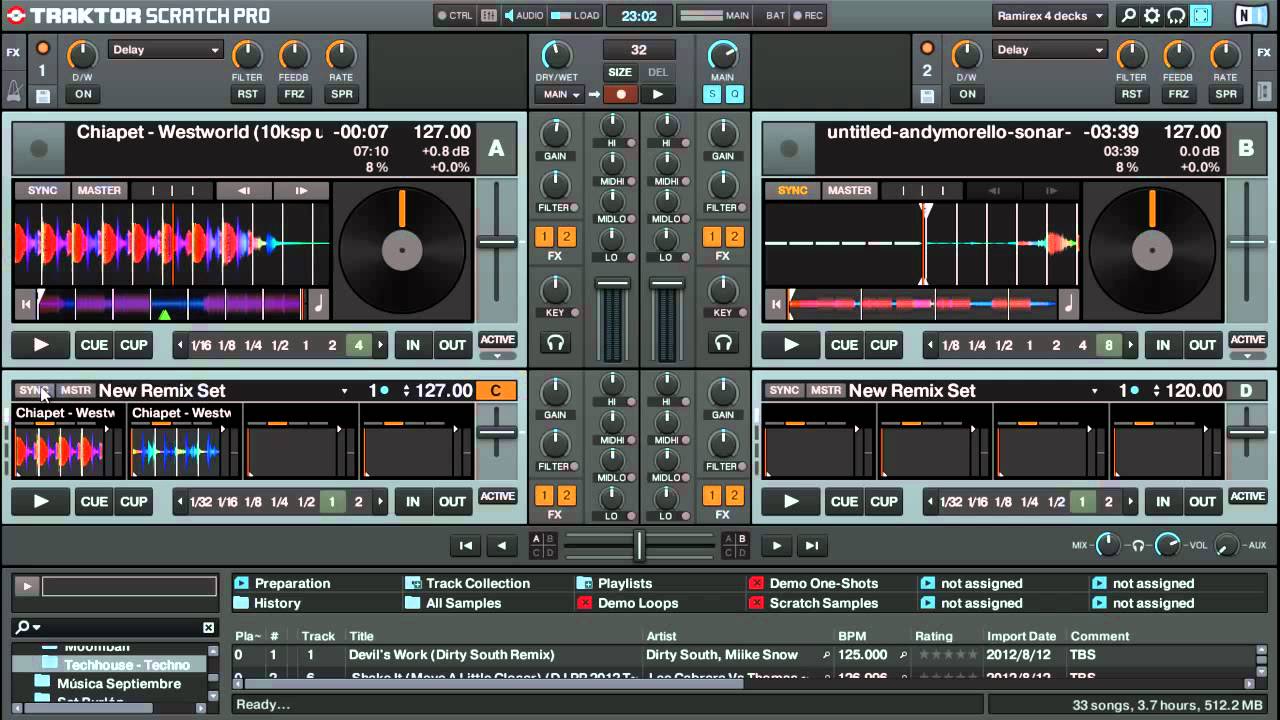The height and width of the screenshot is (720, 1280).
Task: Enable headphone cue for channel A
Action: tap(555, 343)
